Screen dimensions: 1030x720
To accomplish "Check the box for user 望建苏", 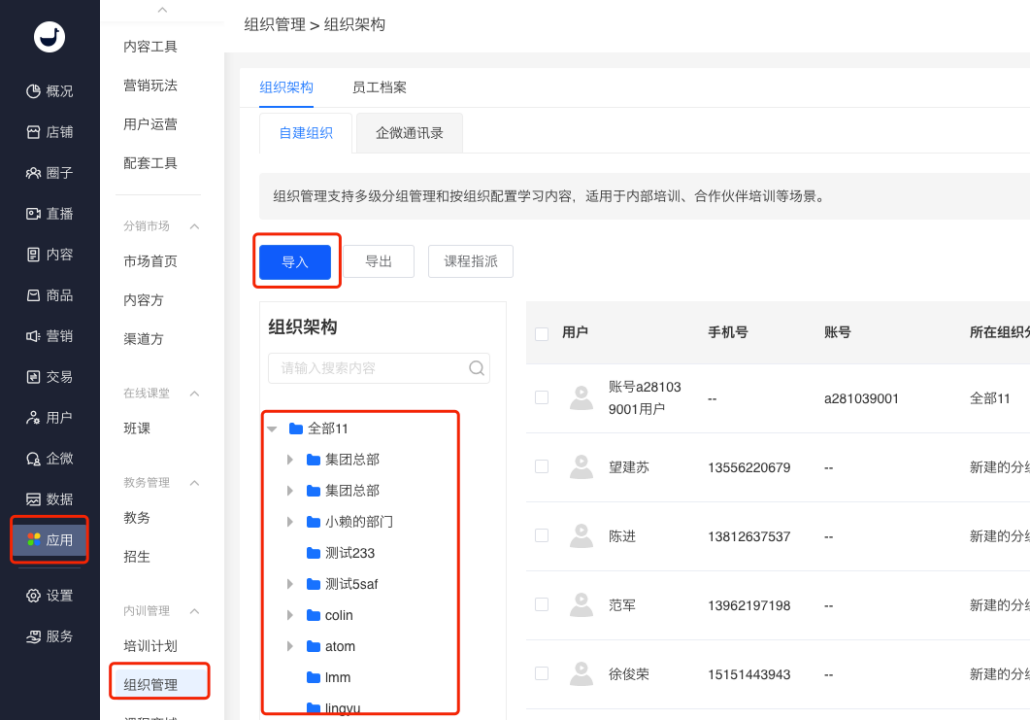I will pos(542,467).
